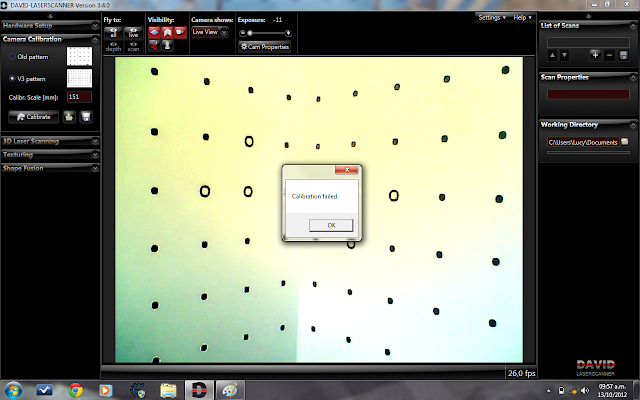The image size is (640, 400).
Task: Open Cam Properties
Action: coord(264,47)
